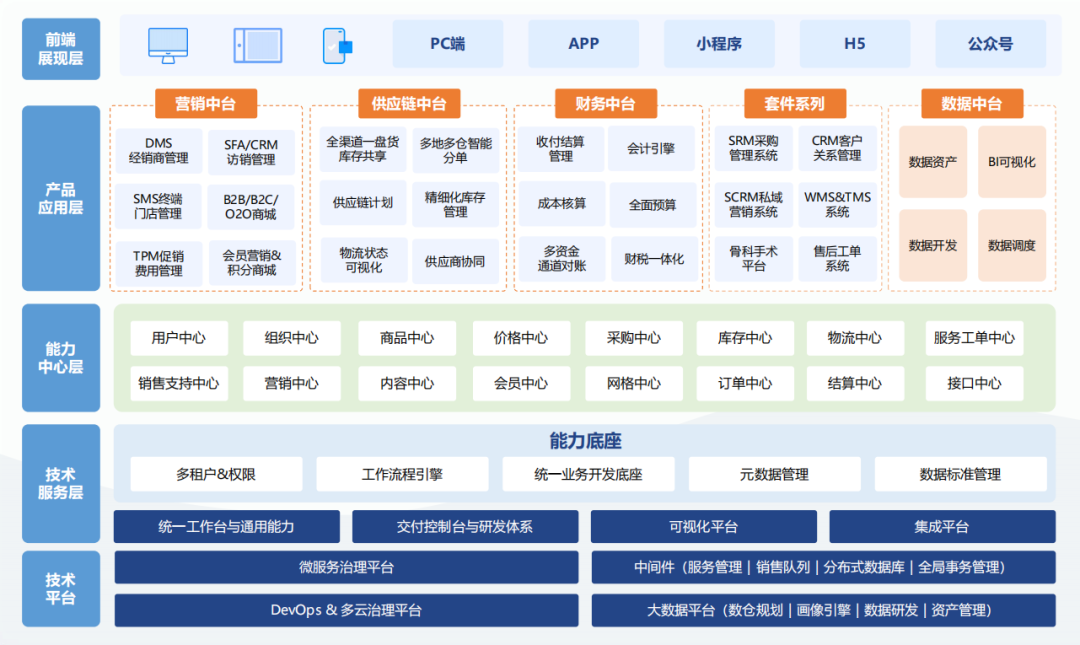The width and height of the screenshot is (1080, 645).
Task: Select the PC端 box
Action: pyautogui.click(x=448, y=44)
